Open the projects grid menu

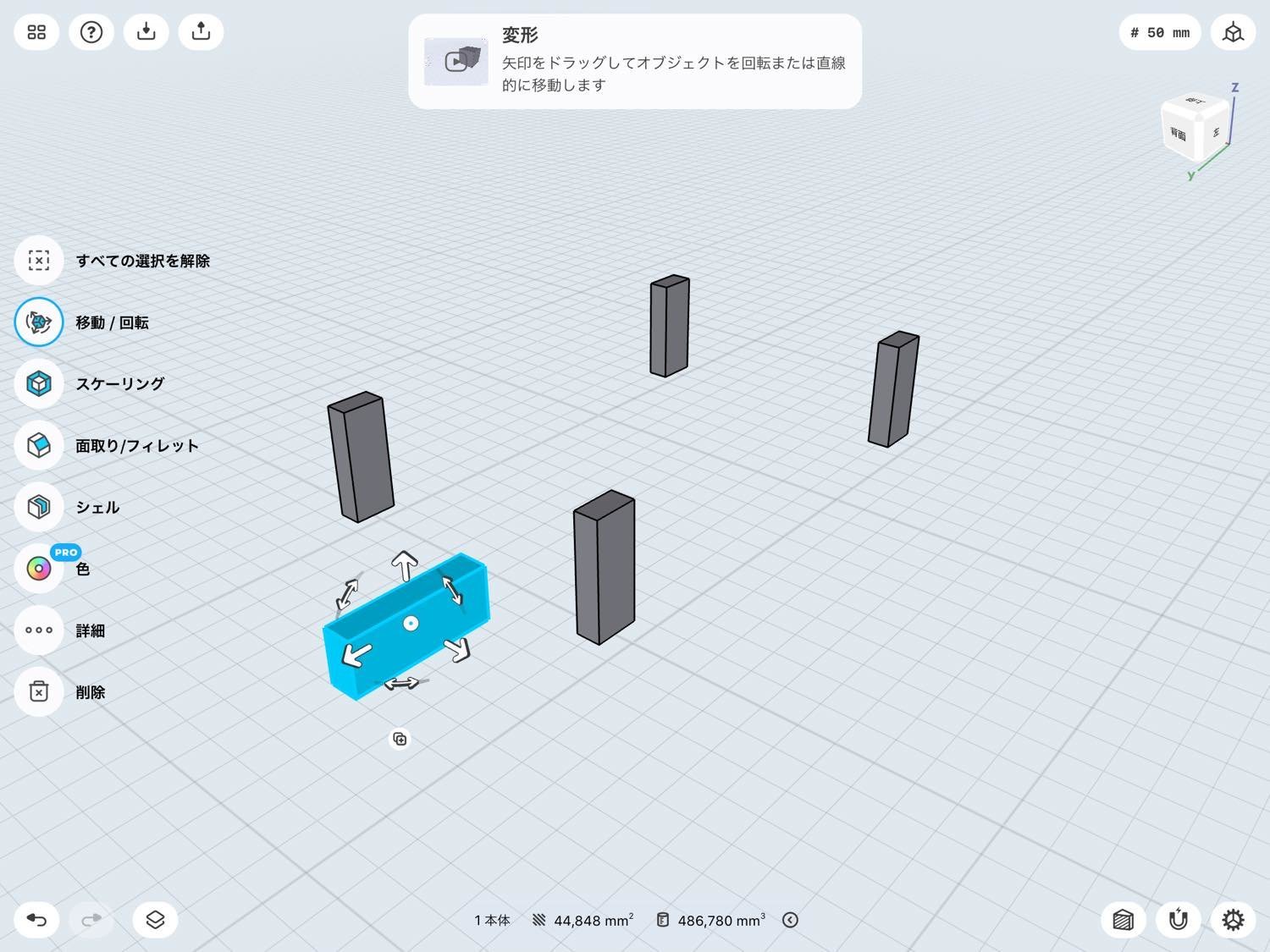(36, 32)
